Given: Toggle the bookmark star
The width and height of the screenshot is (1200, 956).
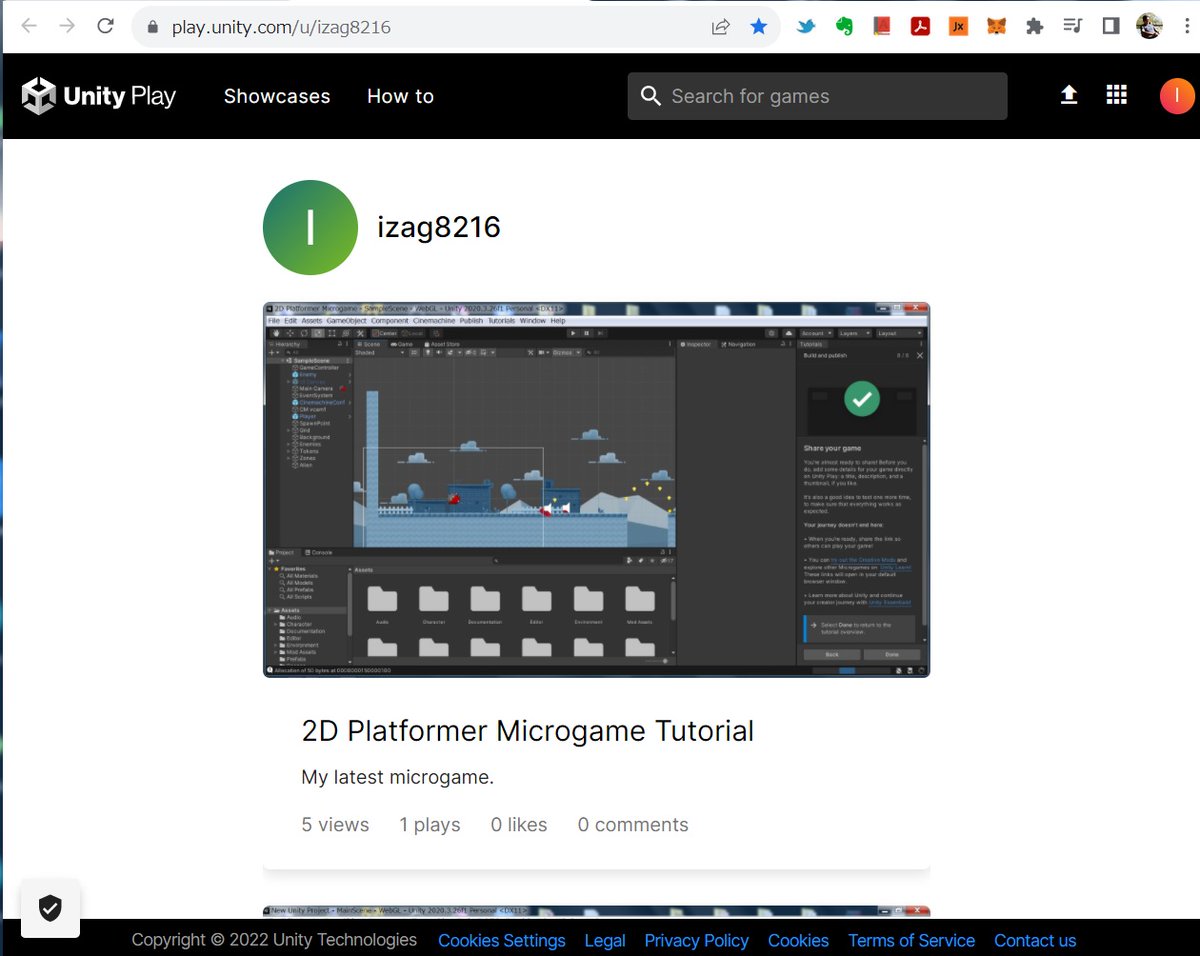Looking at the screenshot, I should pyautogui.click(x=759, y=27).
